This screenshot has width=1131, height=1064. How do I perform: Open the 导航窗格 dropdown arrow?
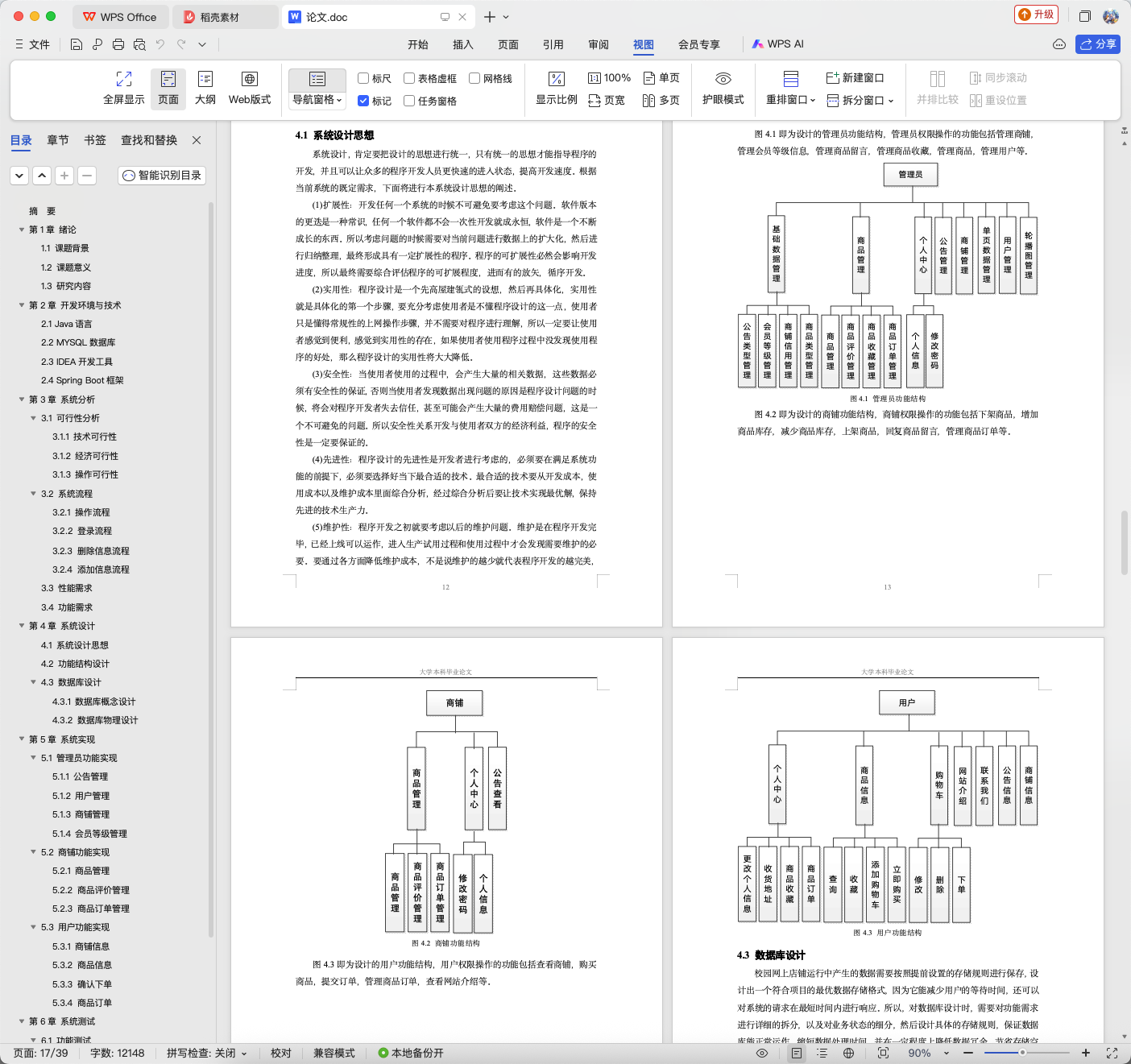tap(339, 100)
